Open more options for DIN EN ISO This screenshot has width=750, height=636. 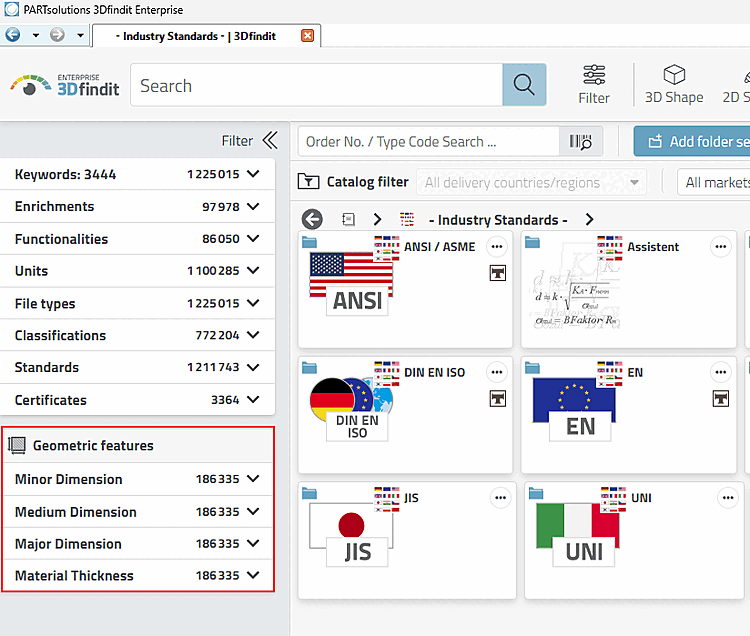click(x=497, y=372)
